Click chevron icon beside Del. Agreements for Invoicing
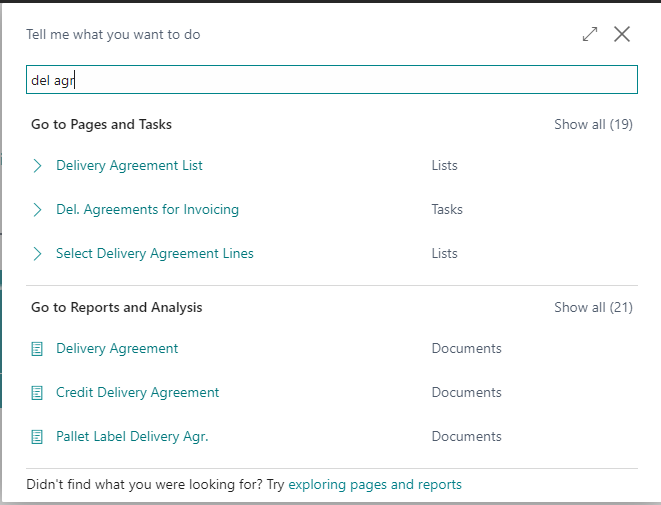The height and width of the screenshot is (505, 661). 38,210
